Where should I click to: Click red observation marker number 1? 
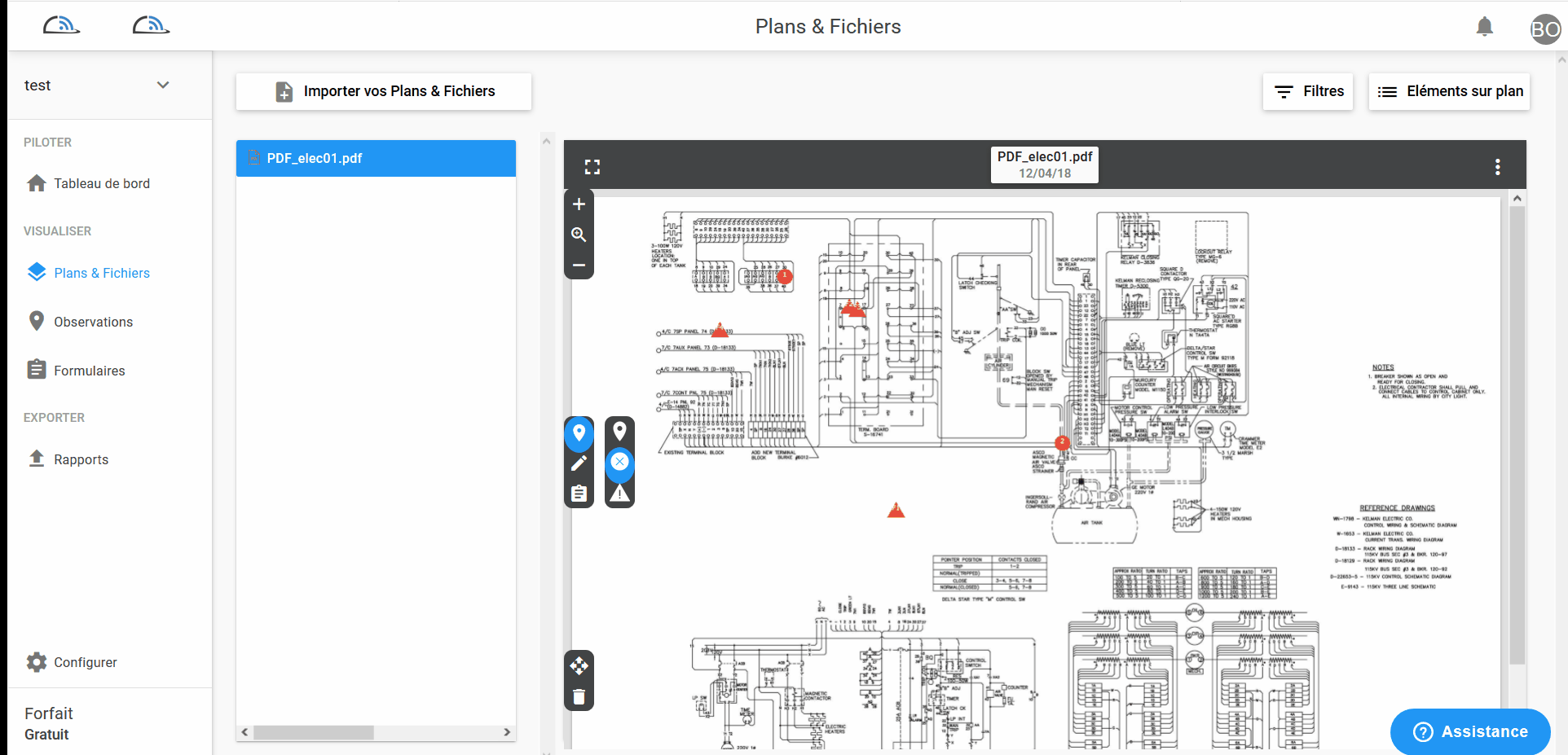(x=785, y=277)
